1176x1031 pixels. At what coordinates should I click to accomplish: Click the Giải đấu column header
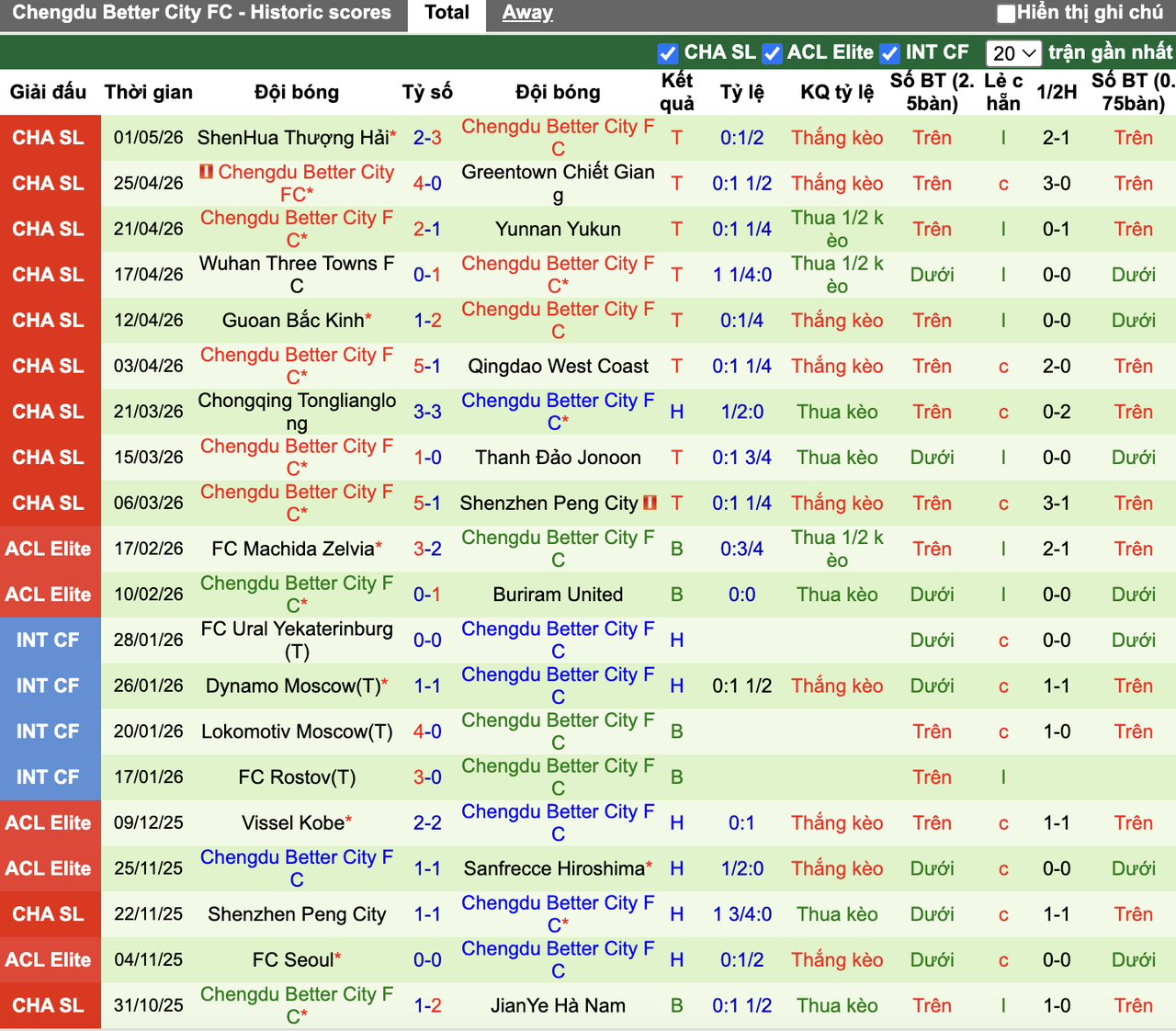click(x=48, y=92)
